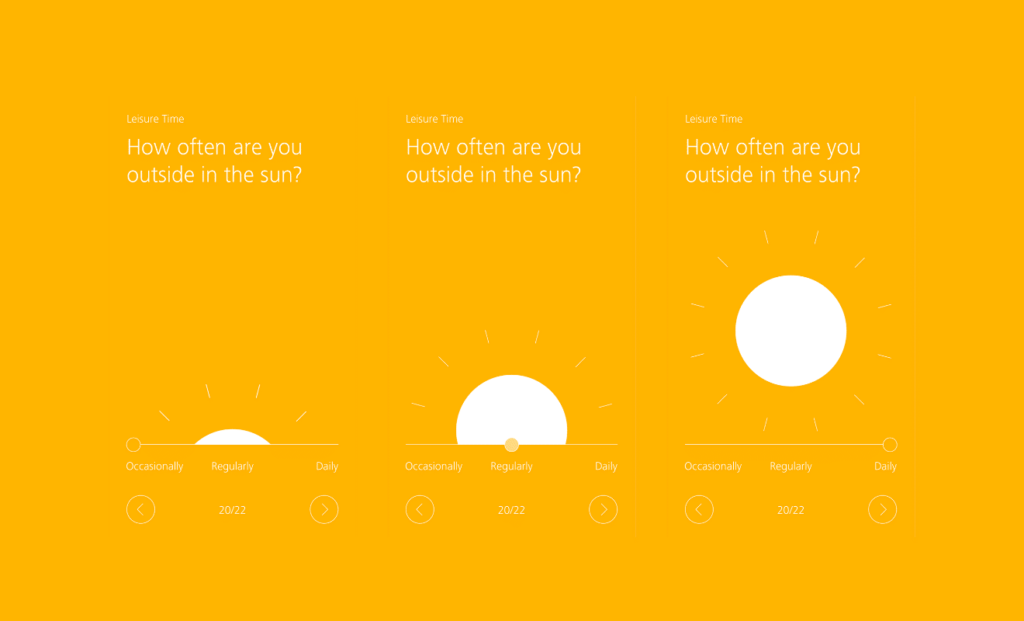
Task: Click the 20/22 progress counter in first panel
Action: coord(232,510)
